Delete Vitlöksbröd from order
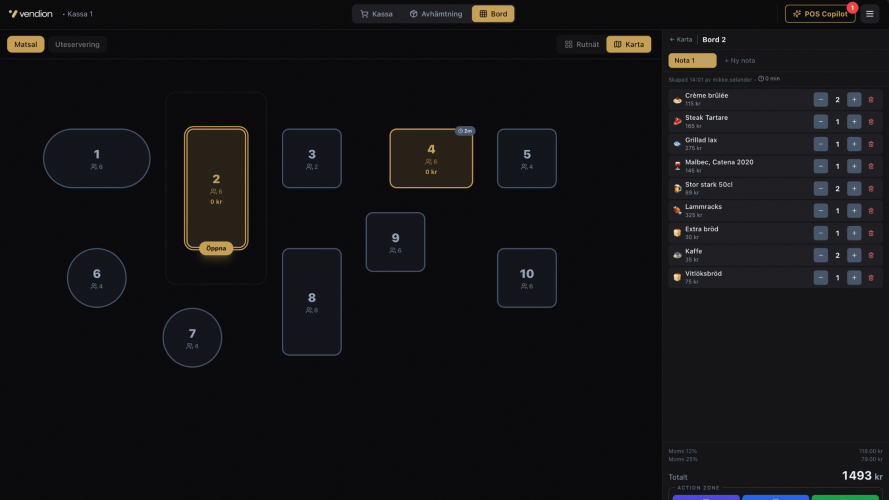This screenshot has width=889, height=500. 871,277
